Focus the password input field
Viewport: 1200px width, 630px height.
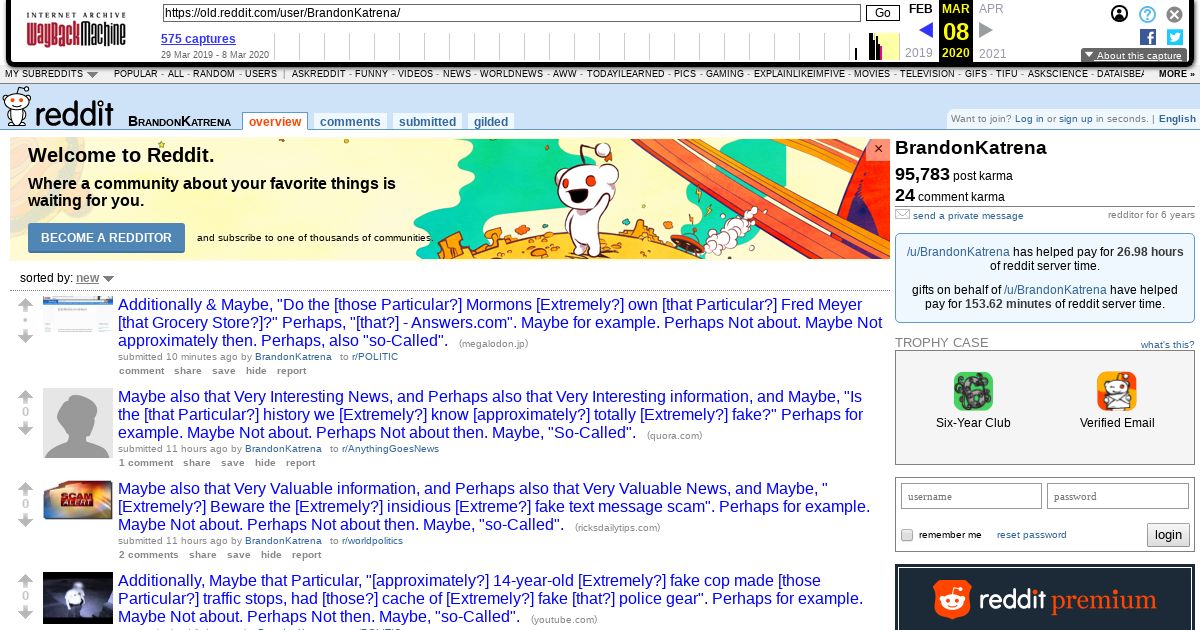(1117, 496)
